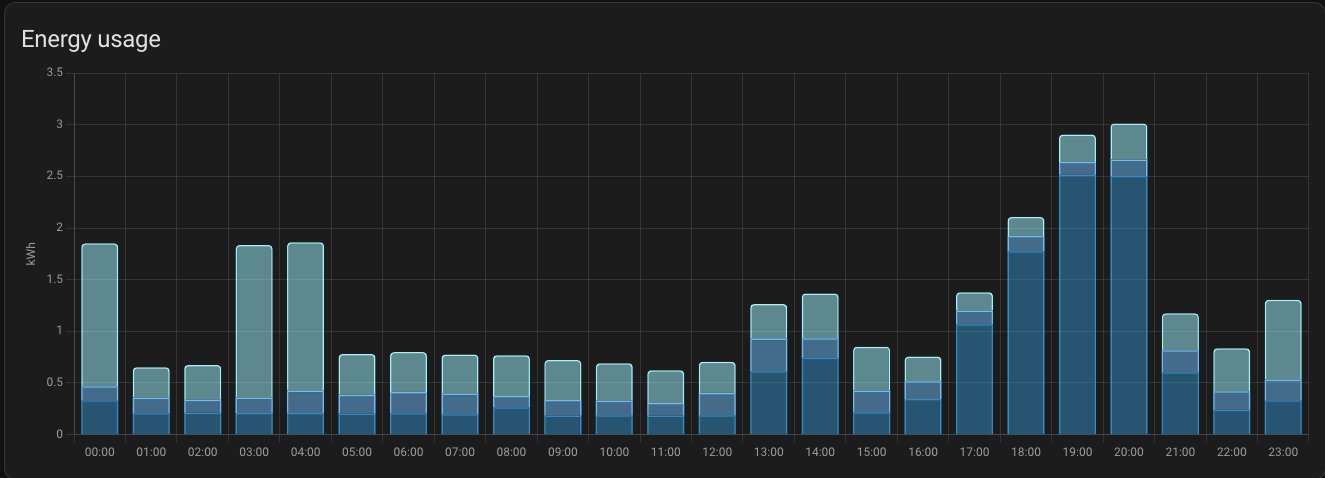Click the dark blue segment of the 20:00 bar
1325x478 pixels.
pos(1128,305)
